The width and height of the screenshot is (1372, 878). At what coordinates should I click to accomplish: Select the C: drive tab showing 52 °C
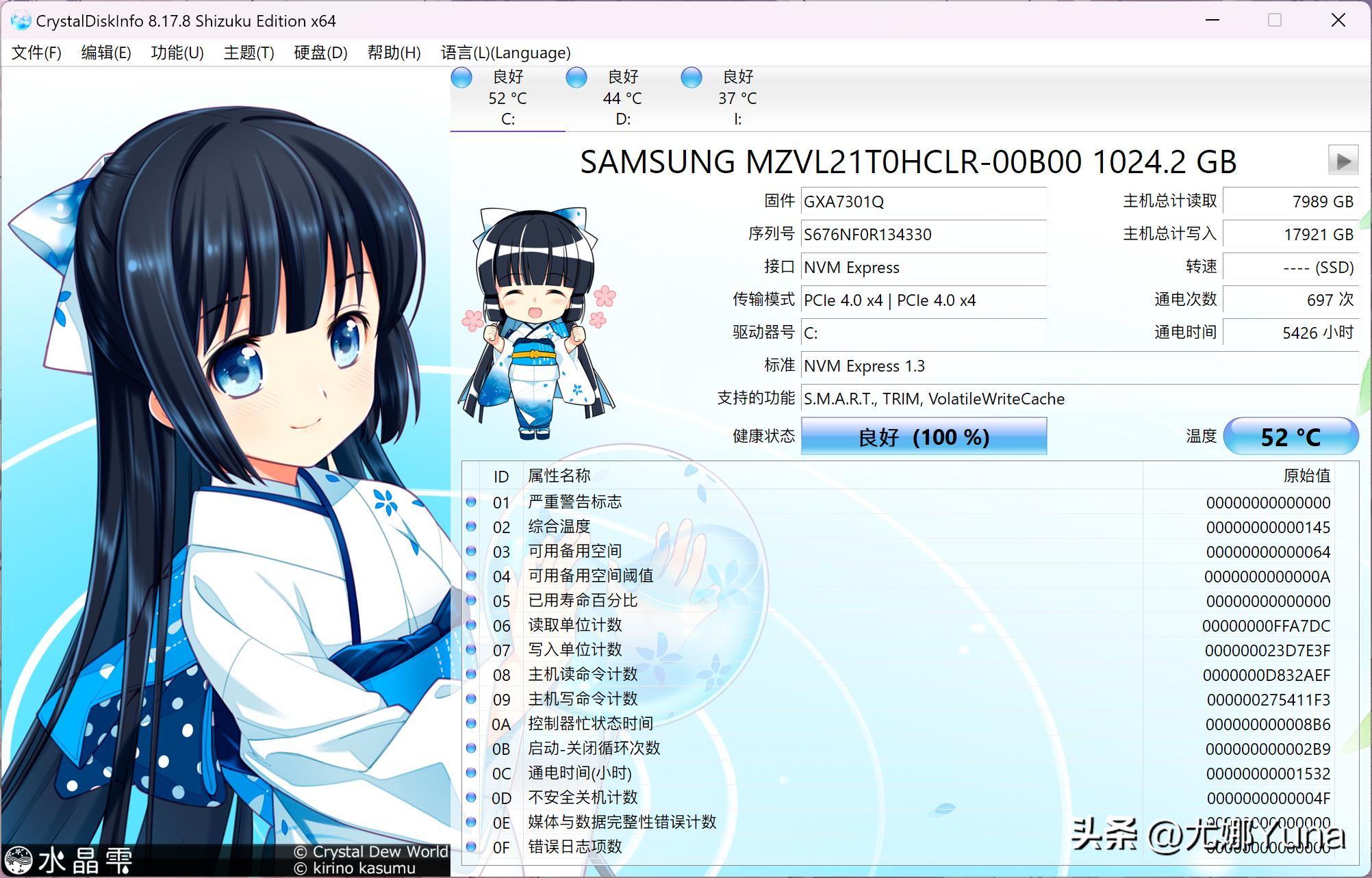[x=507, y=98]
